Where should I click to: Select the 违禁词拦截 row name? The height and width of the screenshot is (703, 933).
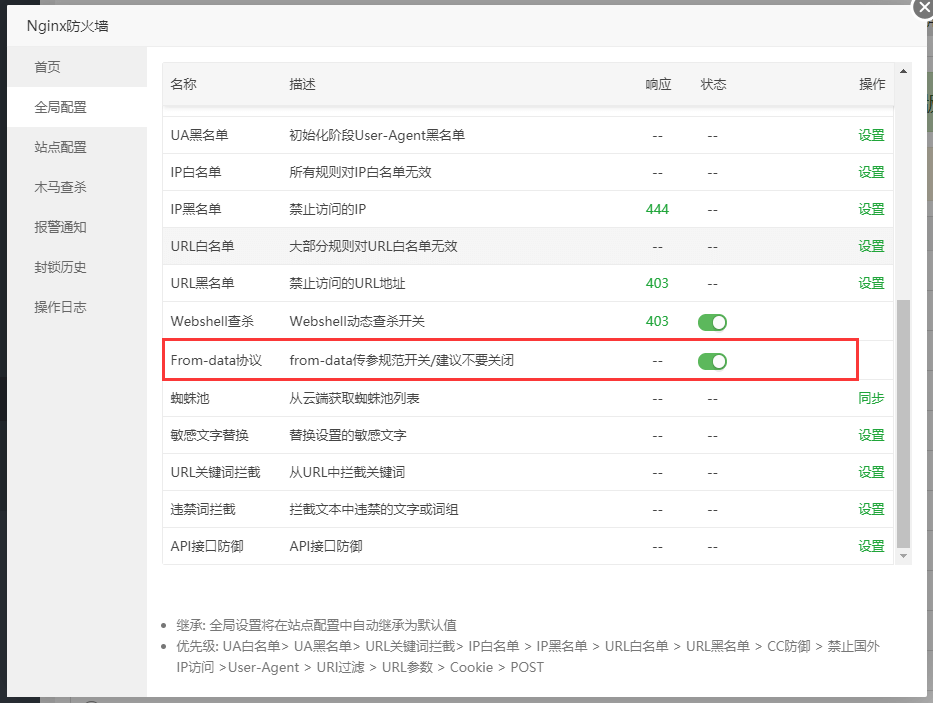pos(203,510)
